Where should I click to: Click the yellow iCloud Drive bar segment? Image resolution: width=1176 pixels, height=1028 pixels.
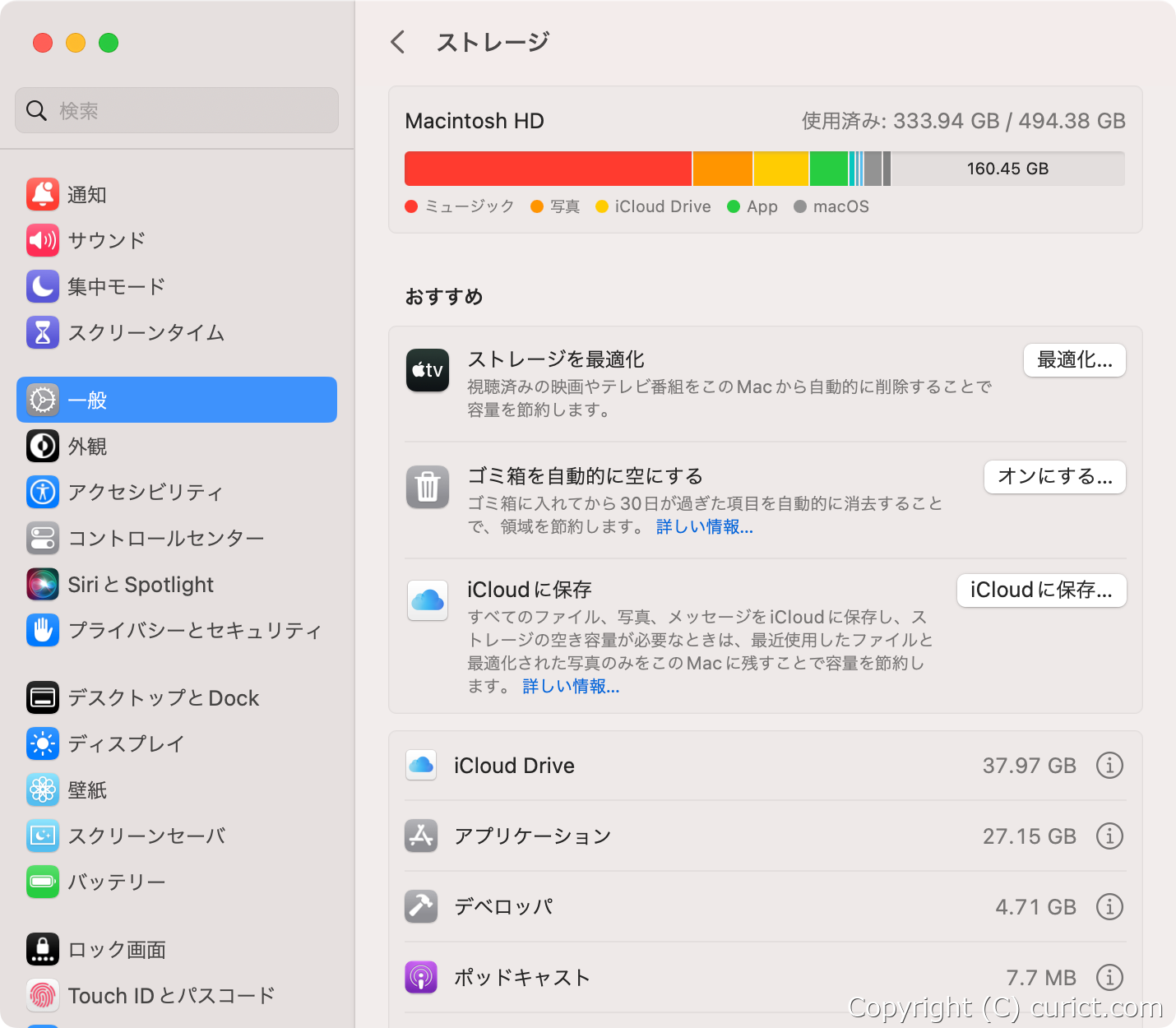781,169
